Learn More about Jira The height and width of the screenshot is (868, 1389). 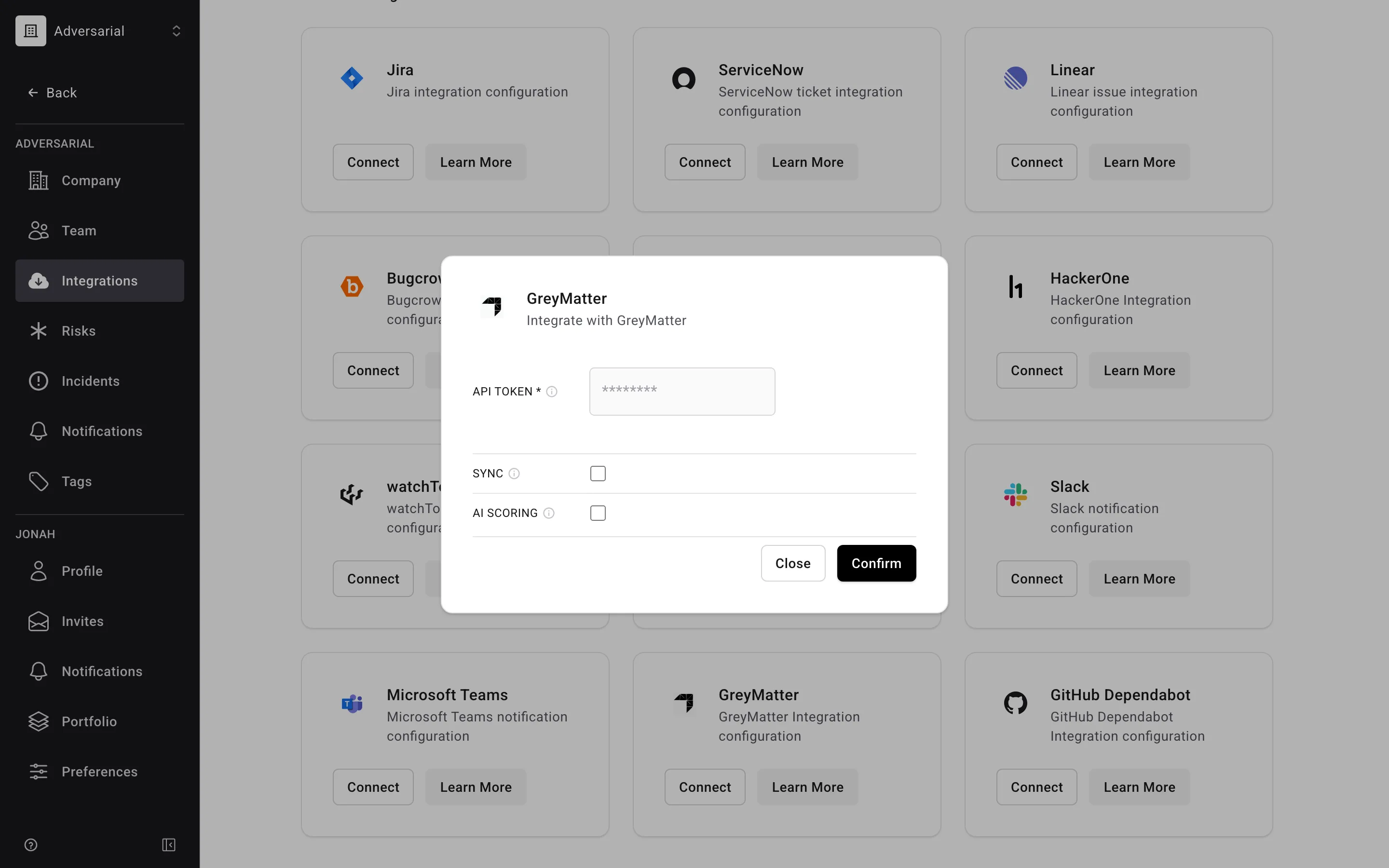(476, 162)
